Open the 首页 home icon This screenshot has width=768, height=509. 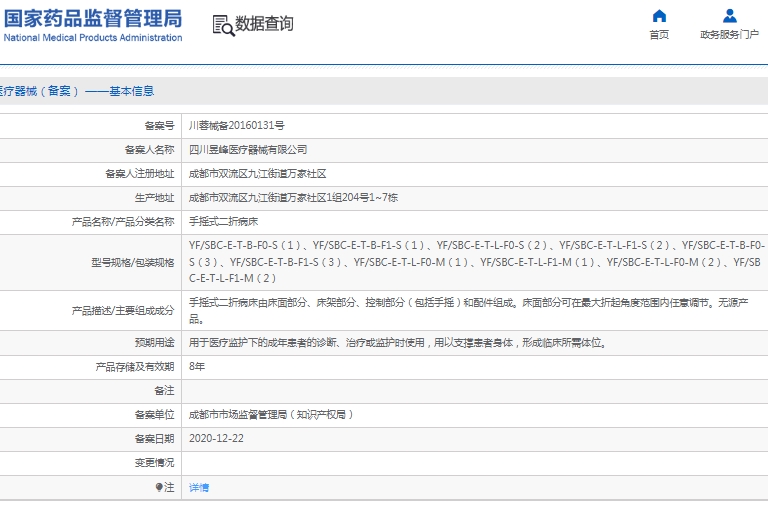tap(659, 16)
